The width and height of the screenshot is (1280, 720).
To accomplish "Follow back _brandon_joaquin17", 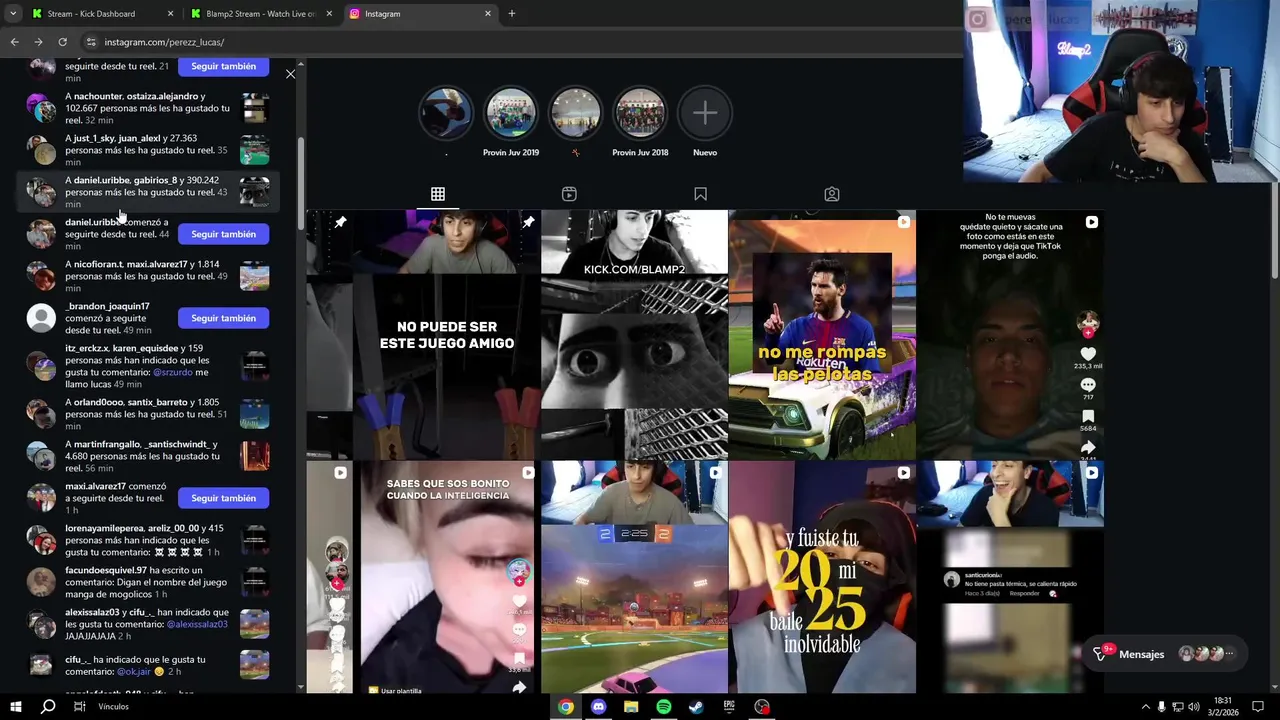I will coord(224,318).
